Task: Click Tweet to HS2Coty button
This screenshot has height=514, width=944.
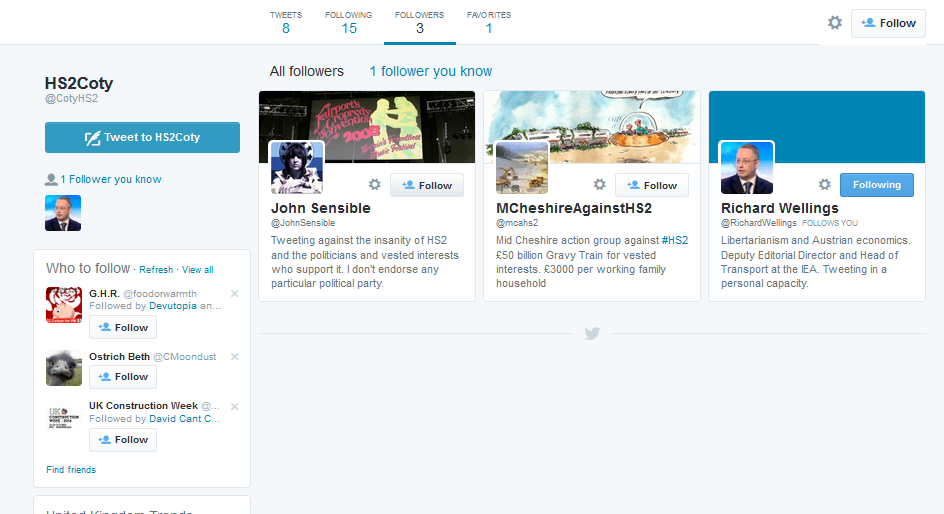Action: coord(142,138)
